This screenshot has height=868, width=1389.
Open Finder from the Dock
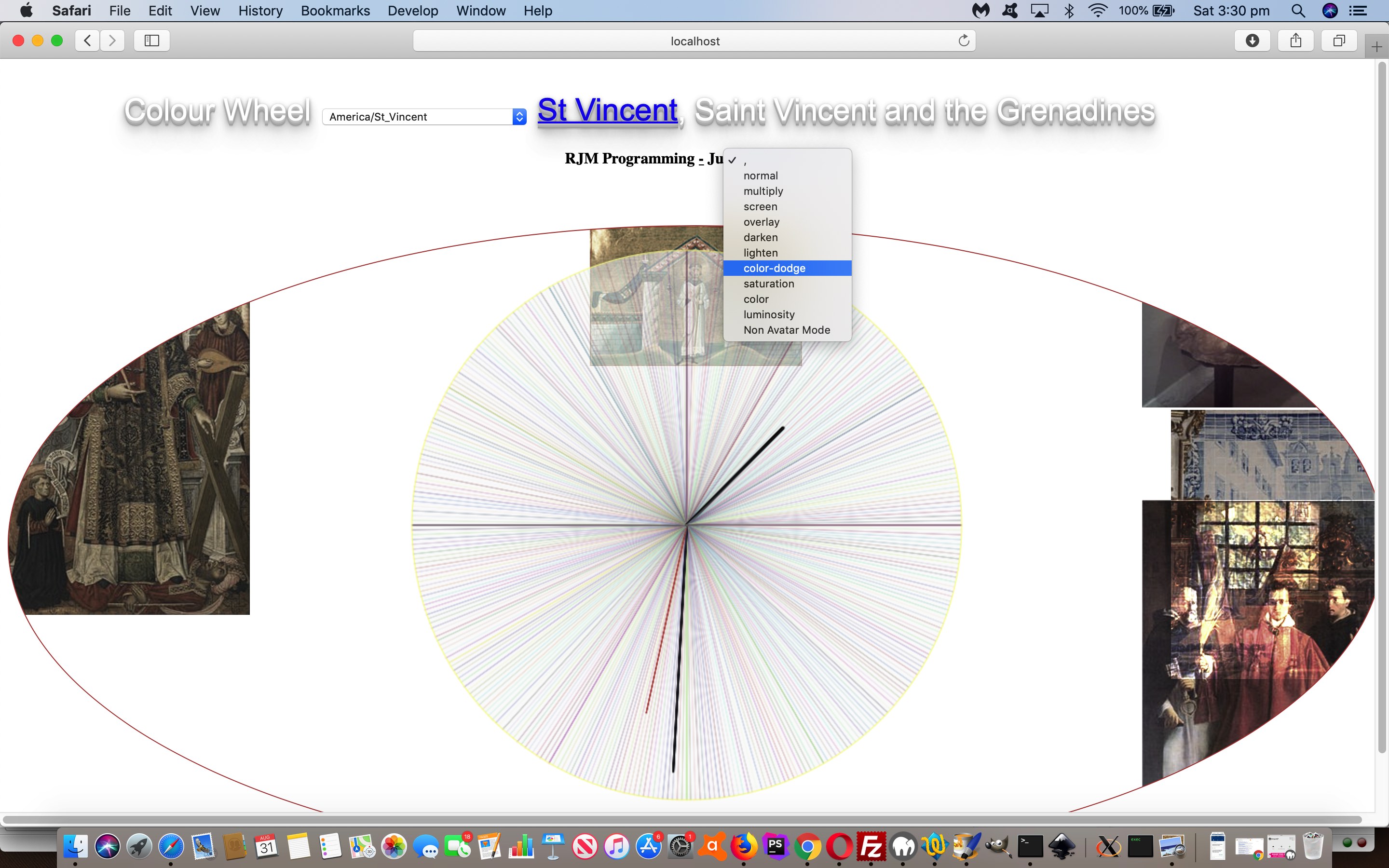click(75, 846)
